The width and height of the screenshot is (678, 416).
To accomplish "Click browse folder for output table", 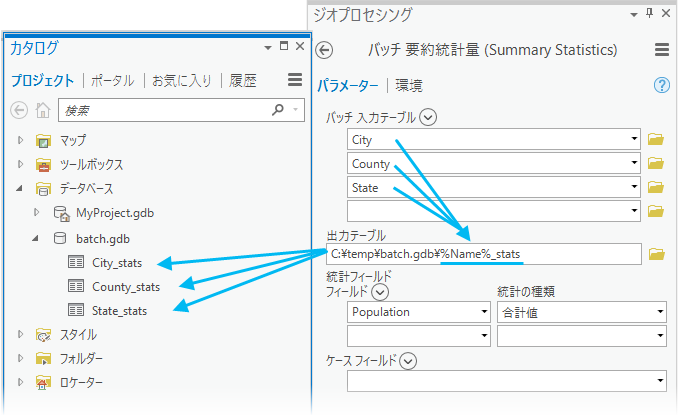I will 656,255.
